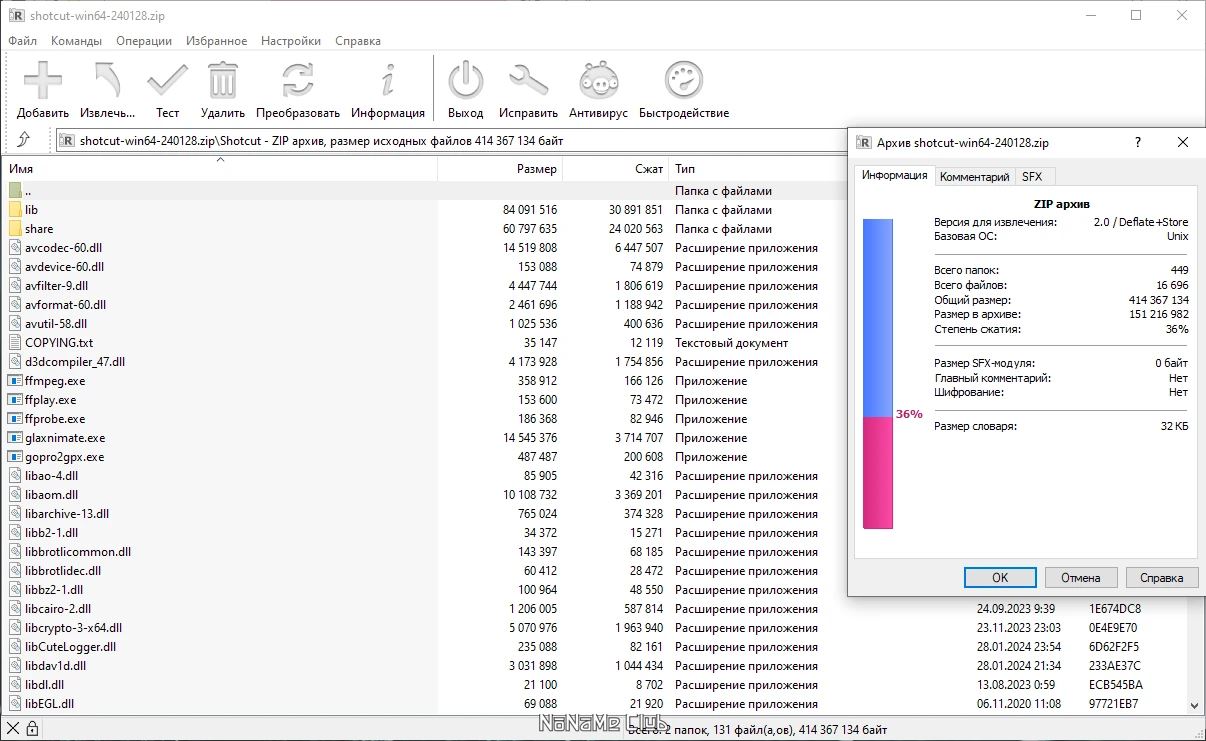Switch to the Комментарий tab
The height and width of the screenshot is (741, 1206).
975,175
